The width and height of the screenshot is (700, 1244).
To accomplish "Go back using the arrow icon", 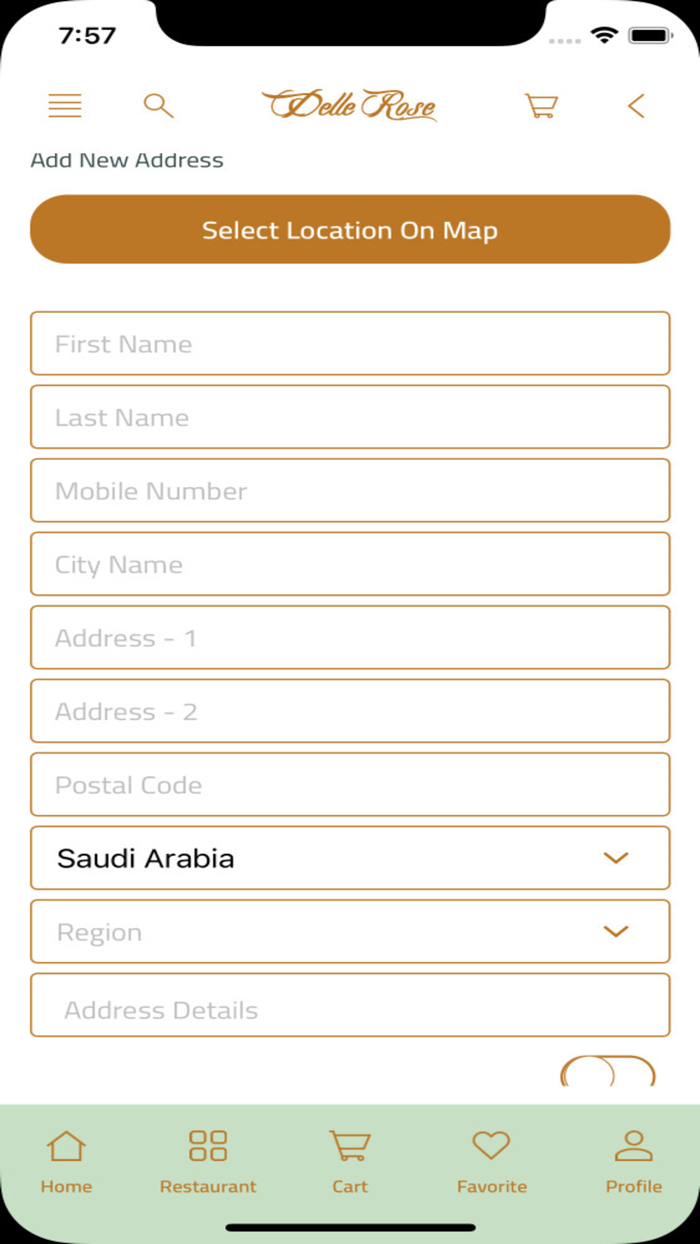I will point(636,106).
